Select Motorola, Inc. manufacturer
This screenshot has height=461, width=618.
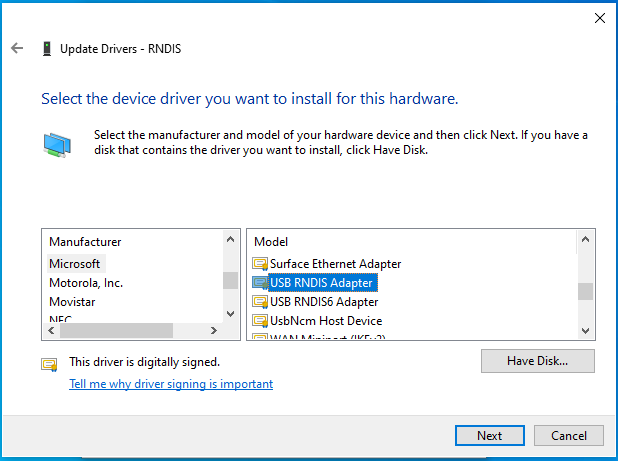point(86,283)
